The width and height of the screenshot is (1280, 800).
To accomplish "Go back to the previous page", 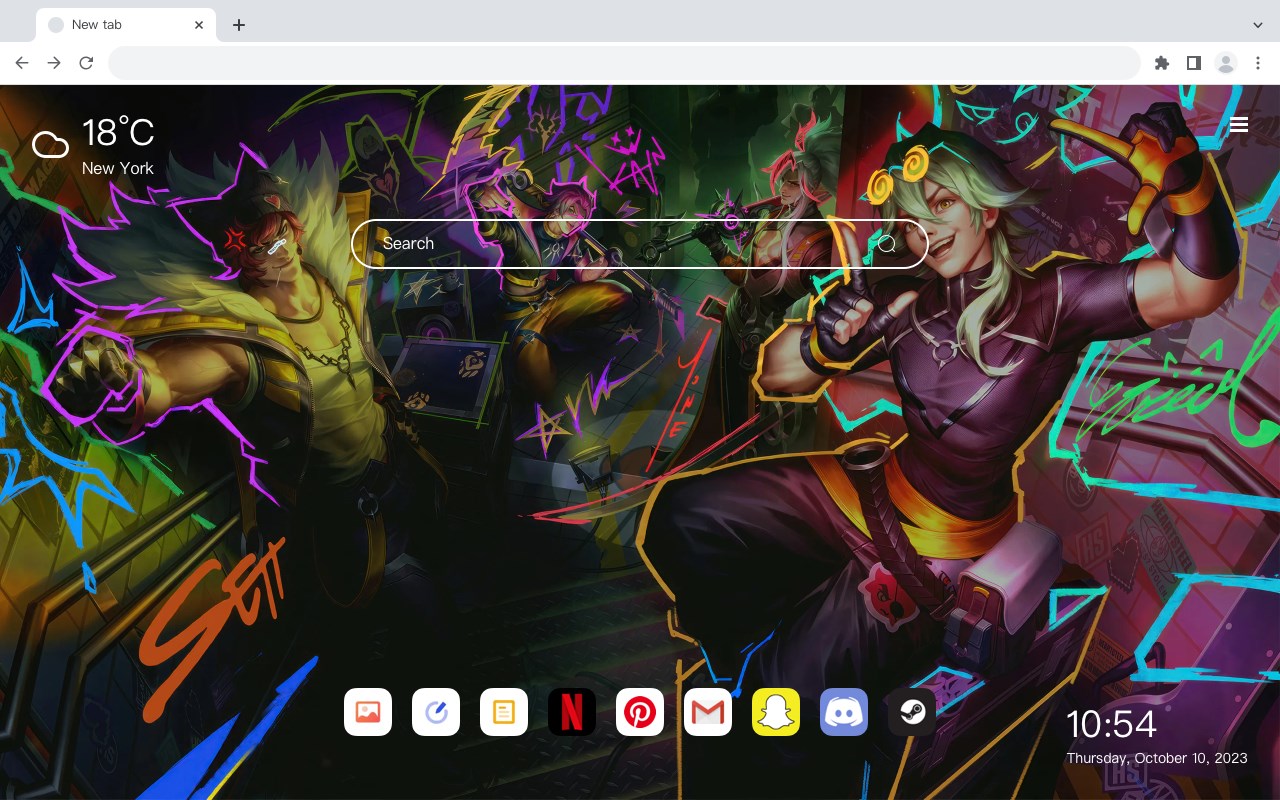I will [x=22, y=63].
